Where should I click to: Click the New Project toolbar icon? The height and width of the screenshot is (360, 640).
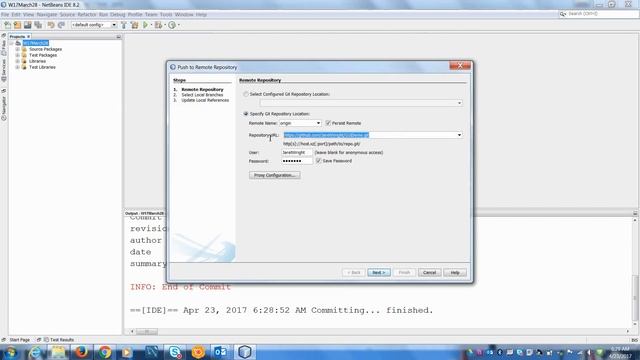click(17, 25)
